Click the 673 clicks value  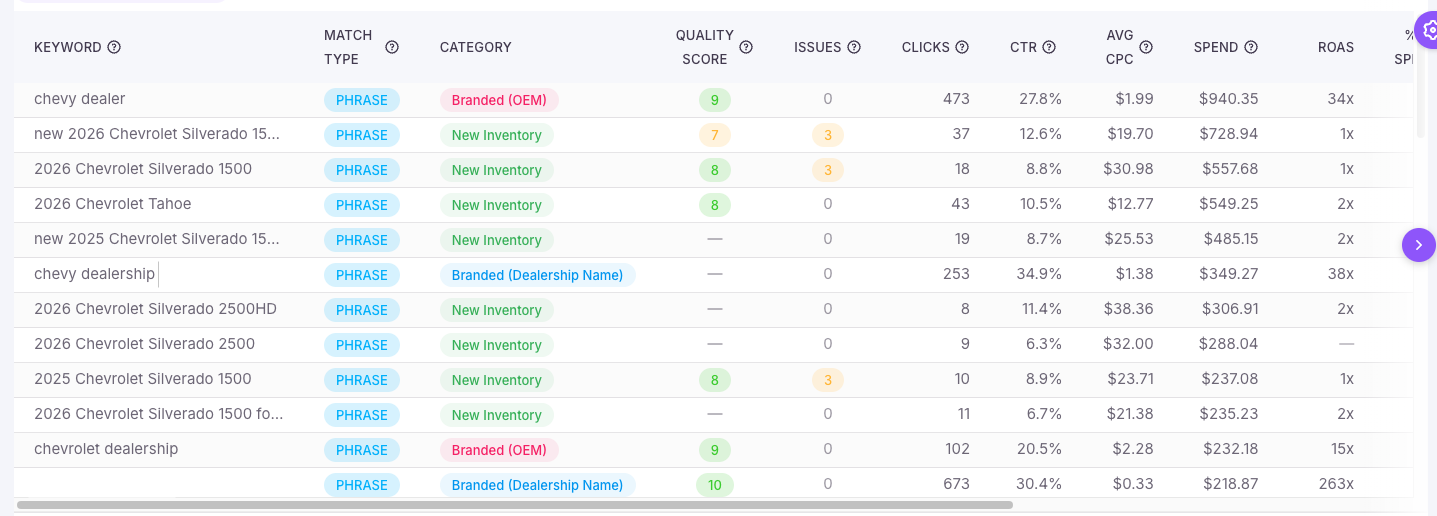(956, 484)
